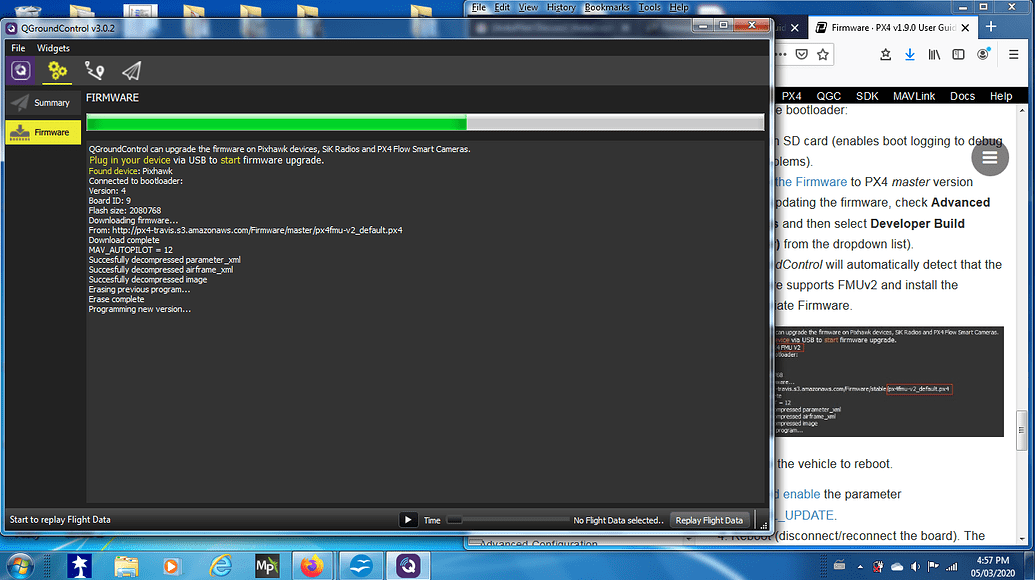
Task: Open the Firefox Tools menu
Action: (650, 7)
